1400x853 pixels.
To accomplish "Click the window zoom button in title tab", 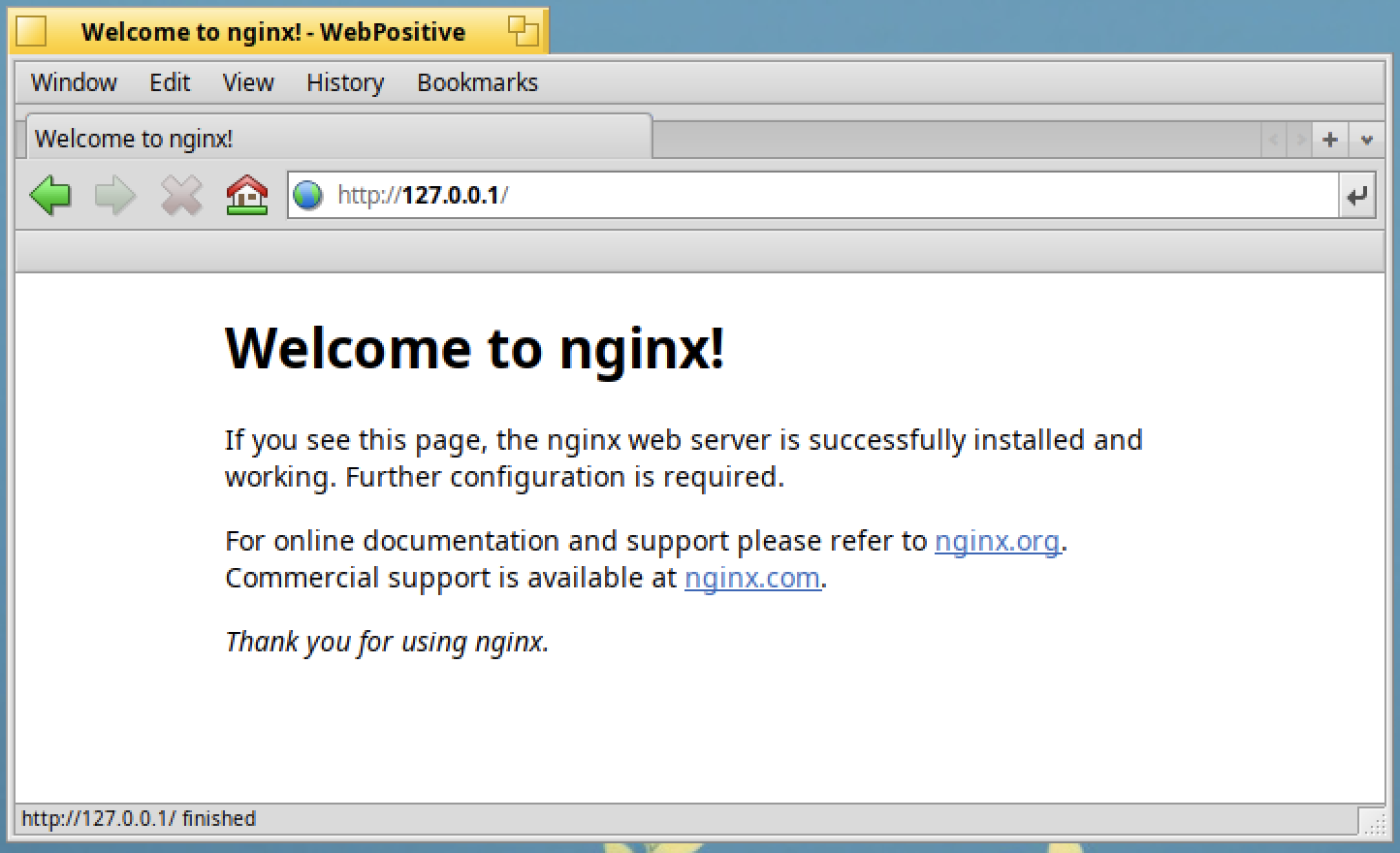I will click(524, 31).
